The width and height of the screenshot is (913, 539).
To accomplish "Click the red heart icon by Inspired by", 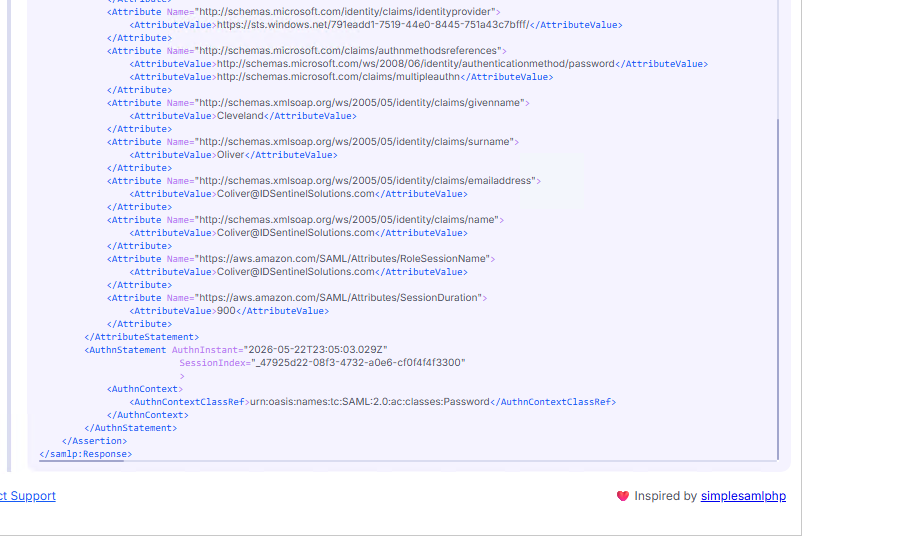I will [622, 496].
